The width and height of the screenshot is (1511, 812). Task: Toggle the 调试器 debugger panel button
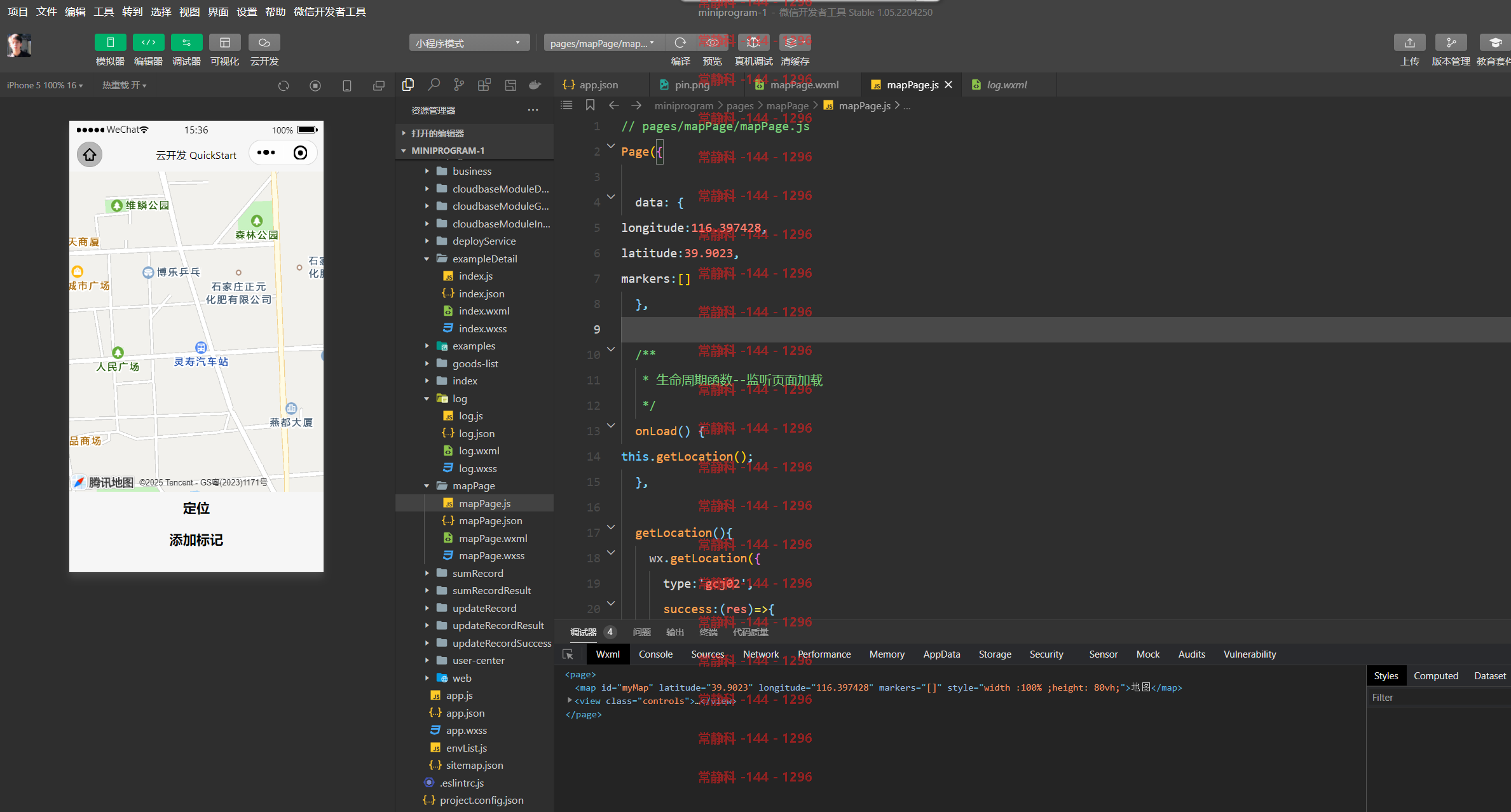tap(186, 43)
